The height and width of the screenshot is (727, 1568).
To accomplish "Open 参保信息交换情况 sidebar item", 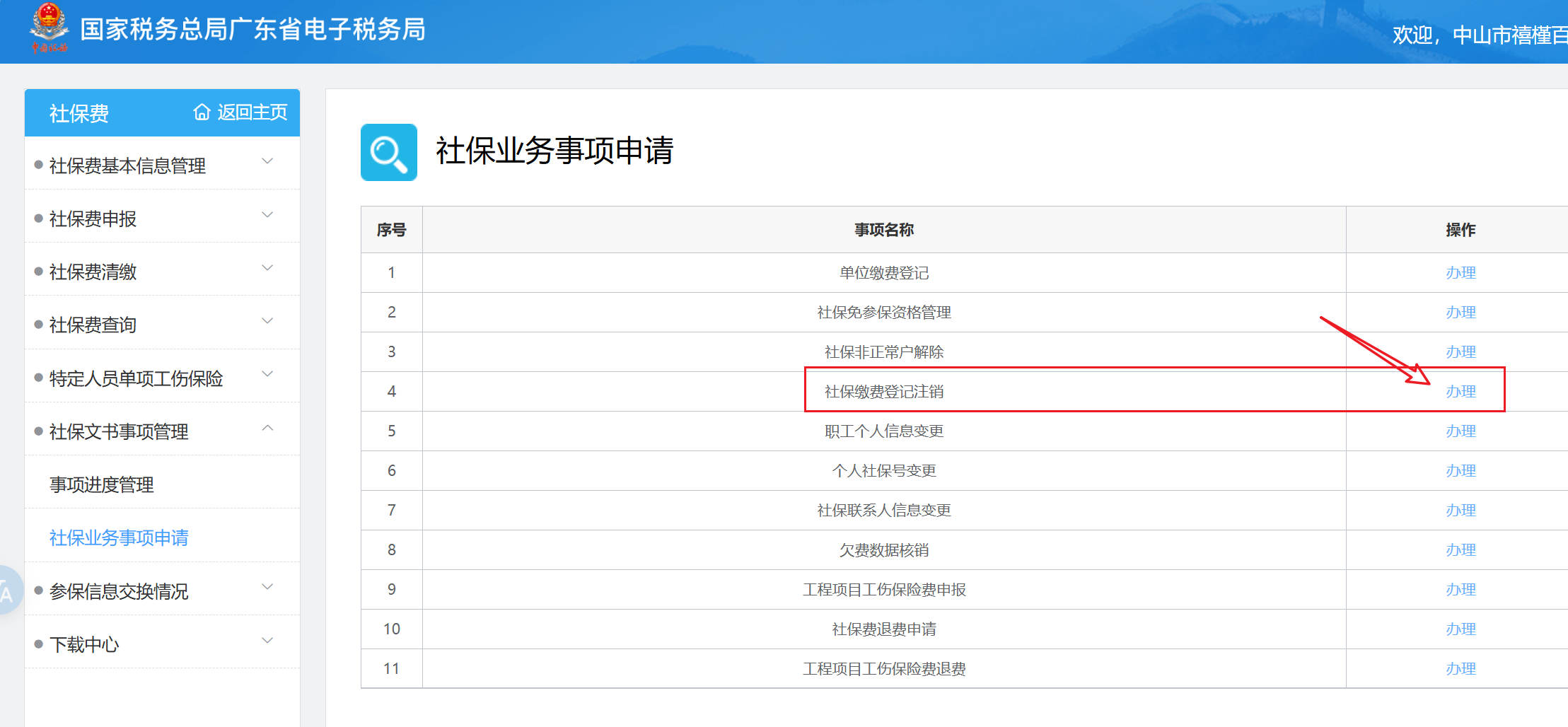I will click(119, 592).
